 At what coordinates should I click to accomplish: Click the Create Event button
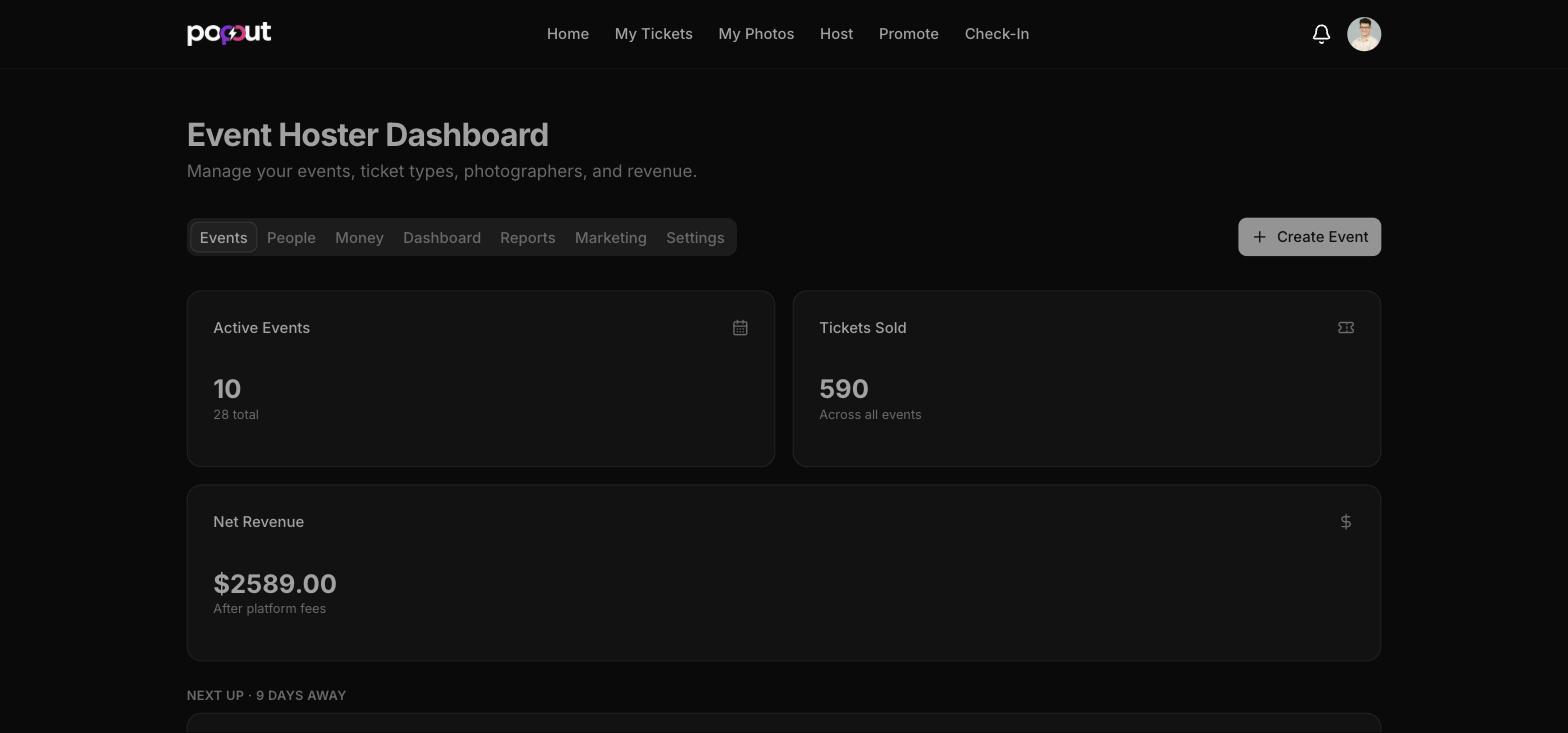[x=1309, y=237]
